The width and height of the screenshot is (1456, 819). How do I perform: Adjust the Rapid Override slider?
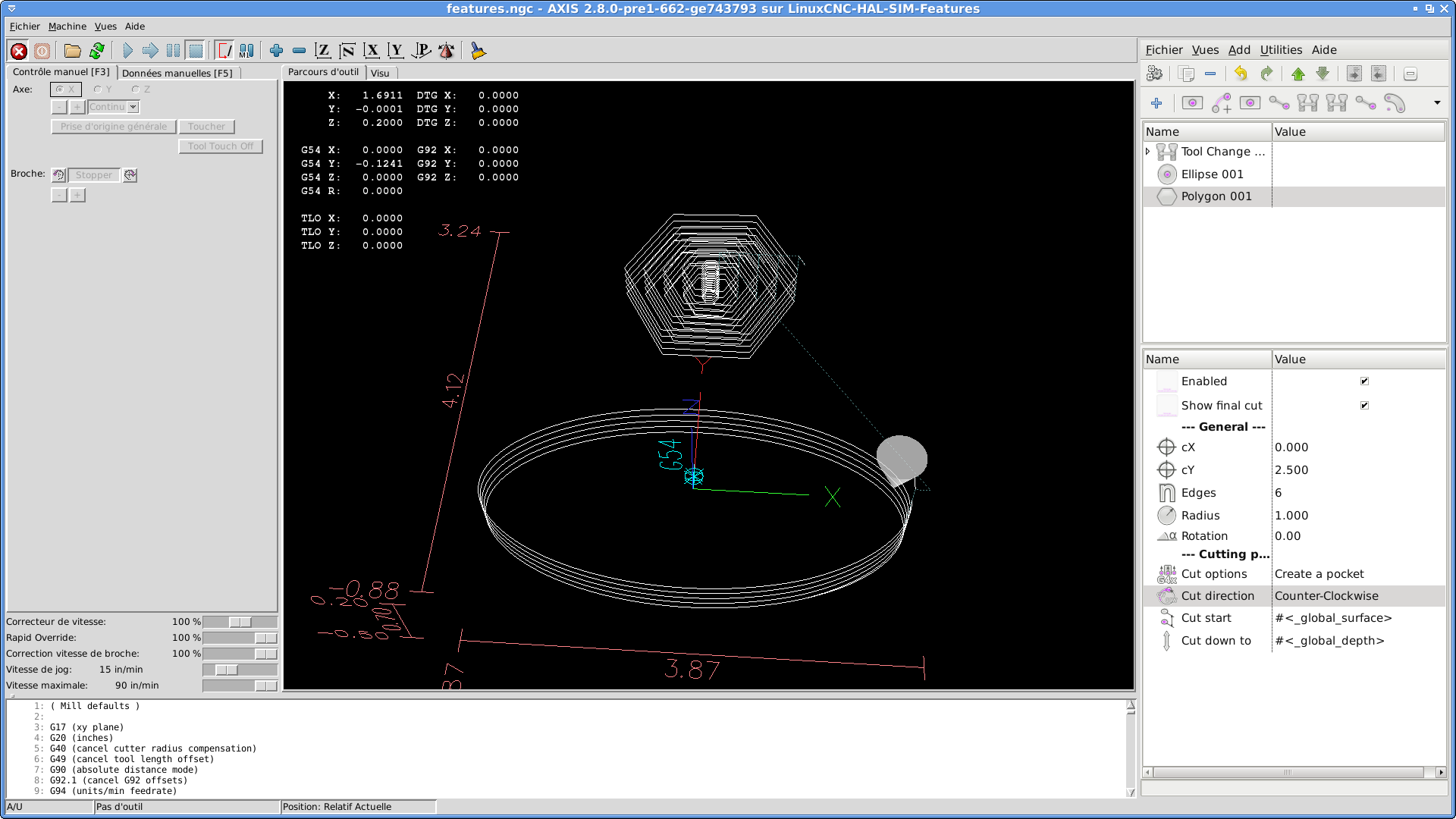tap(240, 638)
